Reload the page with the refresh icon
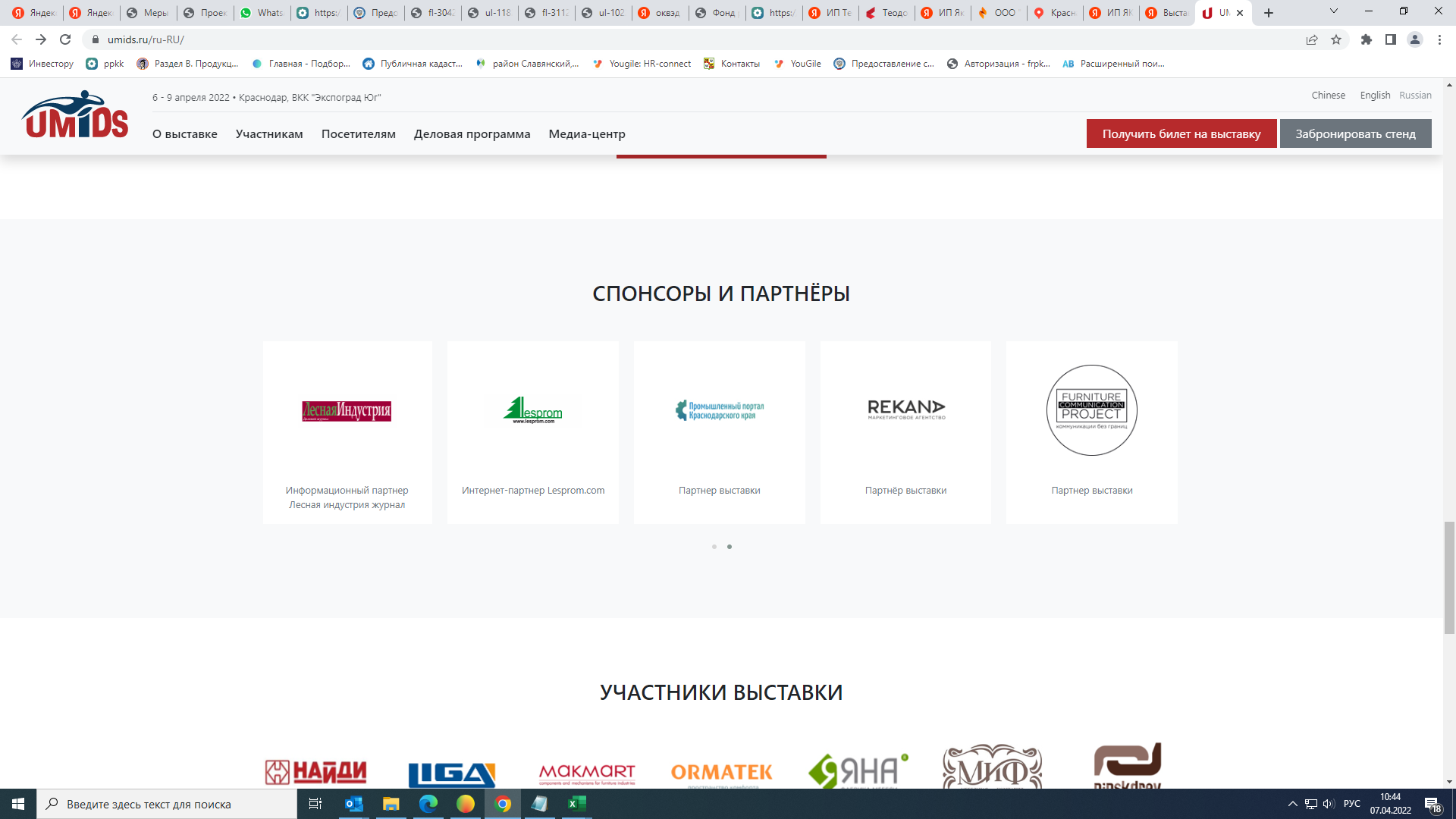 (x=65, y=39)
